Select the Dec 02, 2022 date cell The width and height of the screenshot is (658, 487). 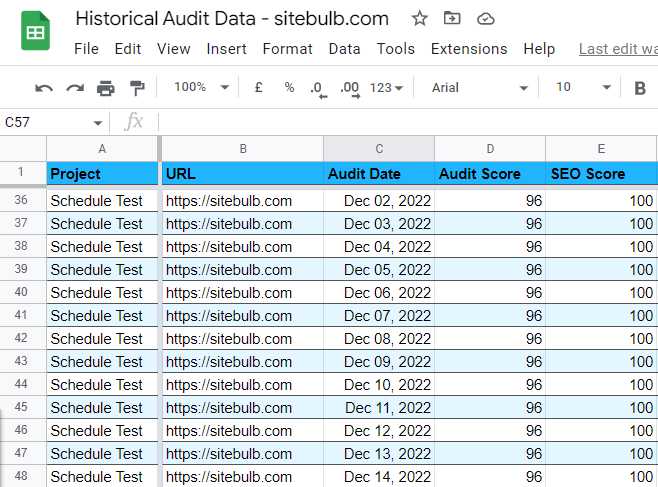379,201
